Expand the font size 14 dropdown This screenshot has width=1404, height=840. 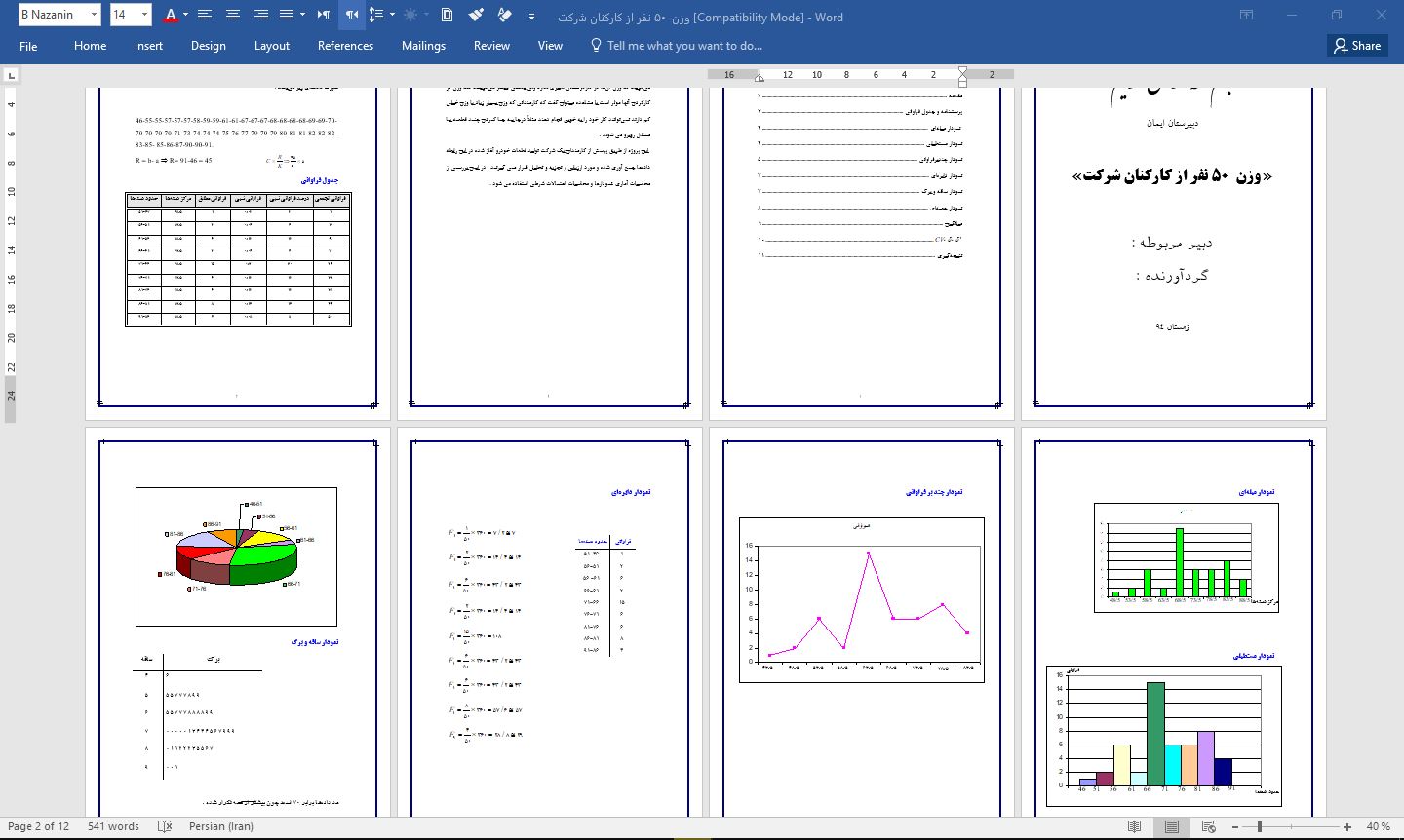click(145, 15)
